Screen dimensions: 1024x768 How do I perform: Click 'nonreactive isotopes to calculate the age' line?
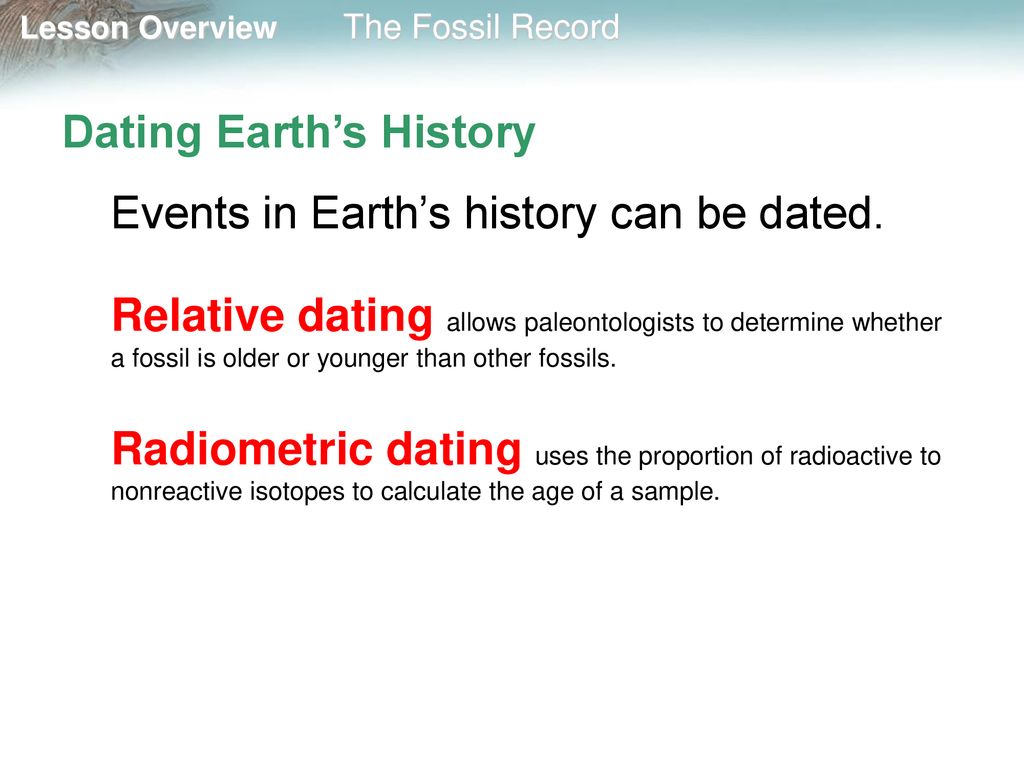coord(415,492)
